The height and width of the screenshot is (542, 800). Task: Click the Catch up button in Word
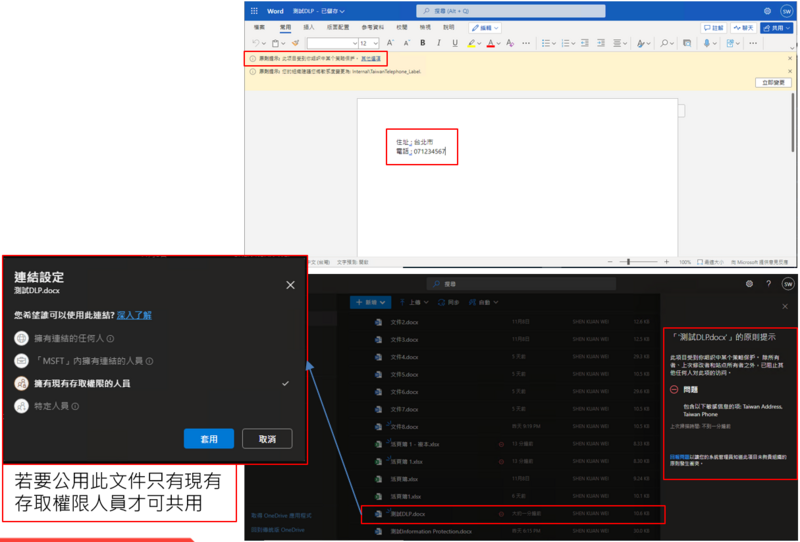[744, 28]
